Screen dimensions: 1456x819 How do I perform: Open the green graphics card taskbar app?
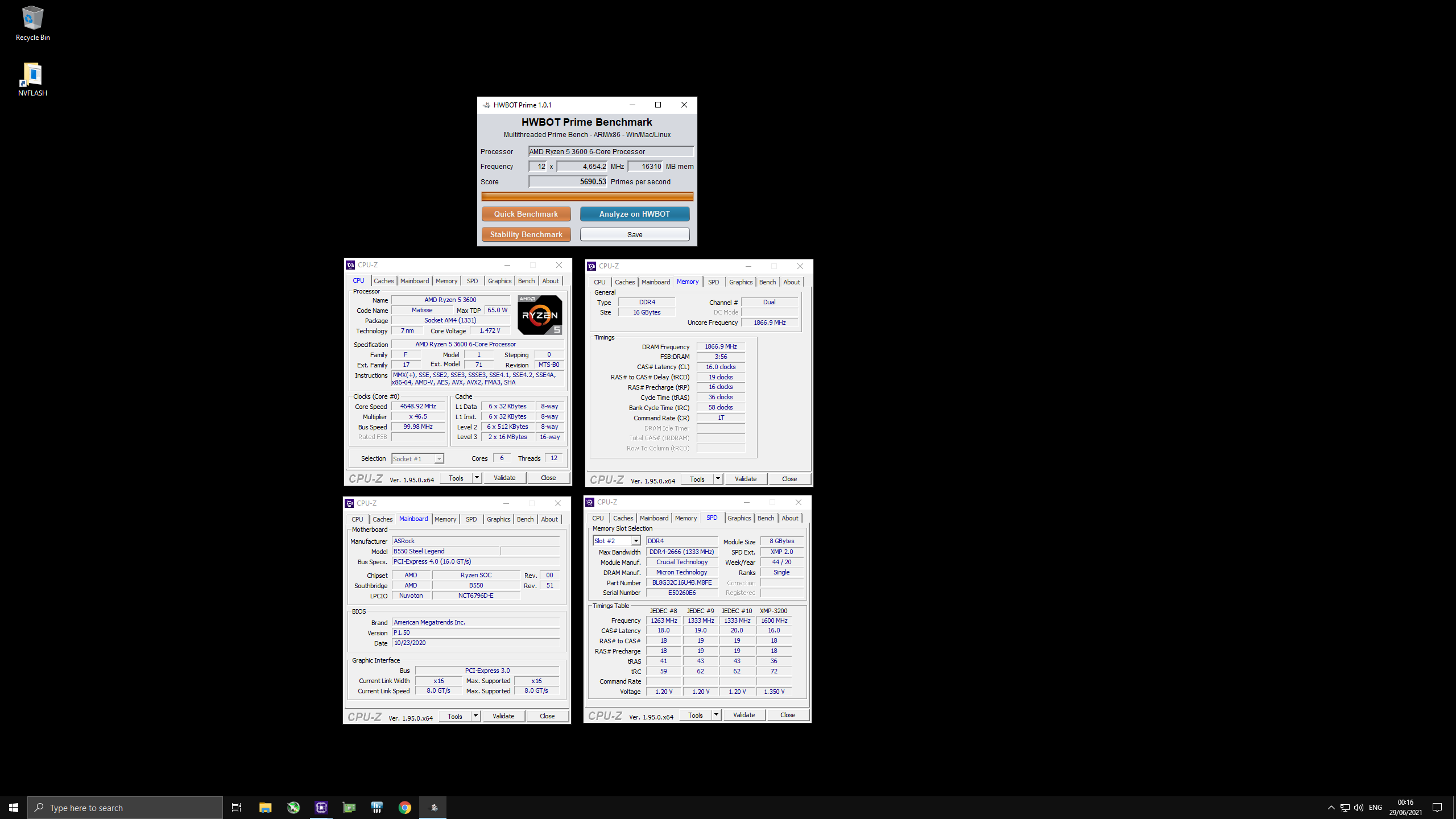pyautogui.click(x=349, y=808)
